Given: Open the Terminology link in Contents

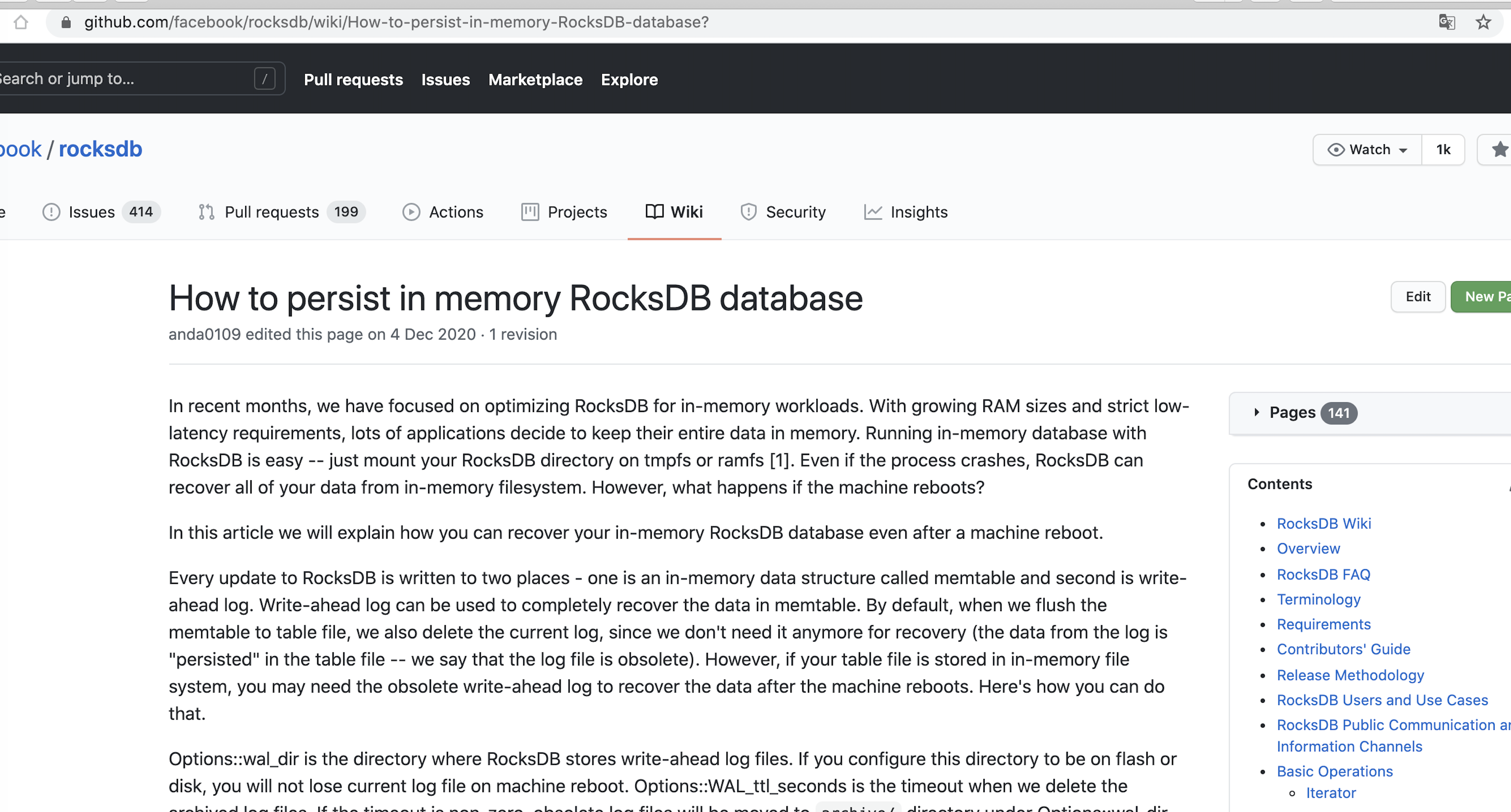Looking at the screenshot, I should click(1319, 599).
